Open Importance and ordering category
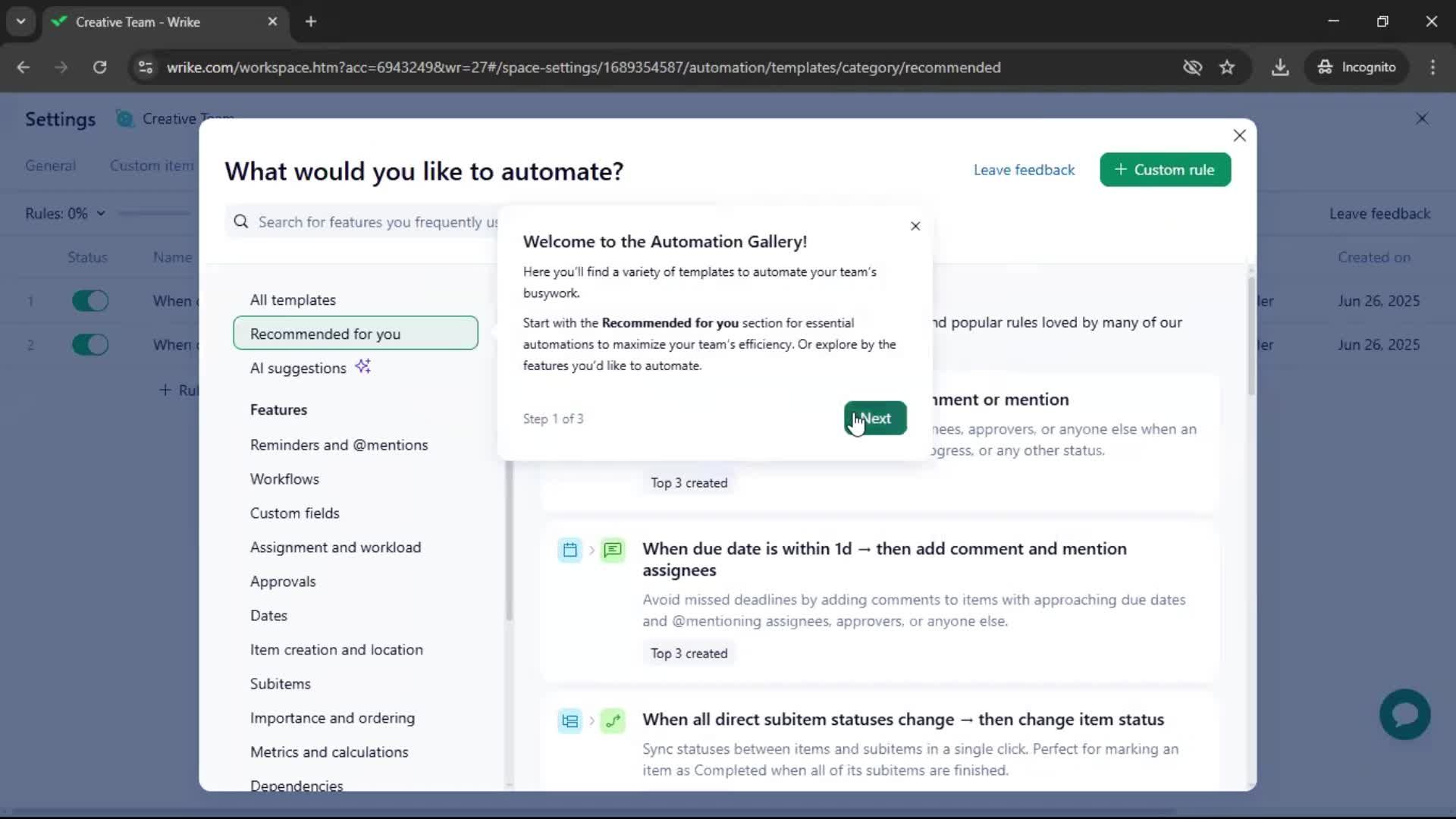1456x819 pixels. tap(332, 718)
